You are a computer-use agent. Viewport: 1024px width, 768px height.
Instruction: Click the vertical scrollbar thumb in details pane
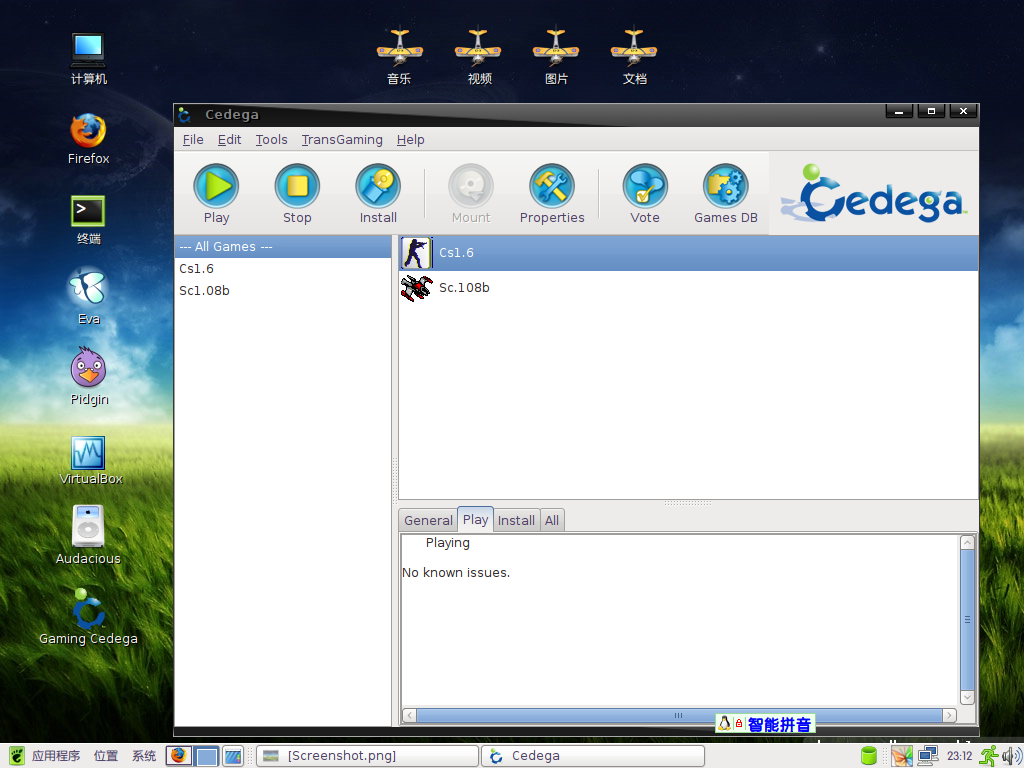(967, 620)
